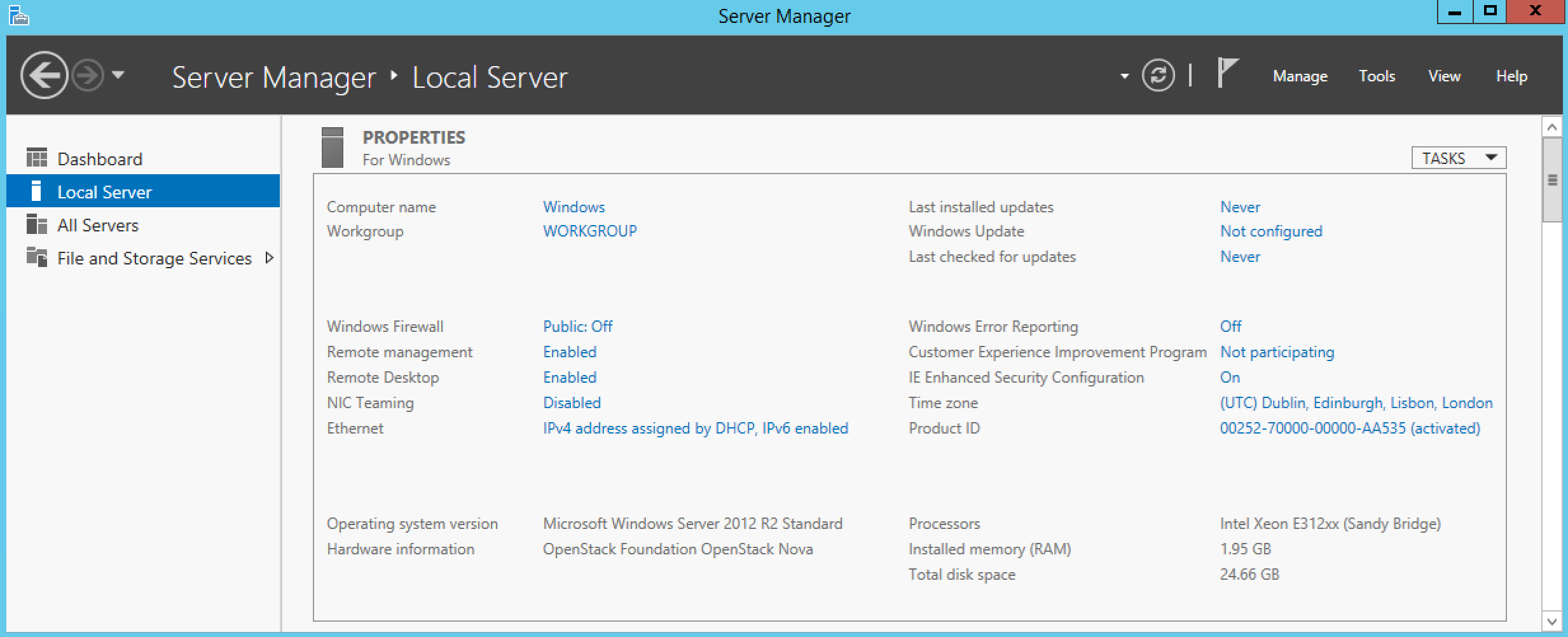Open the Manage menu
This screenshot has width=1568, height=637.
click(x=1300, y=76)
